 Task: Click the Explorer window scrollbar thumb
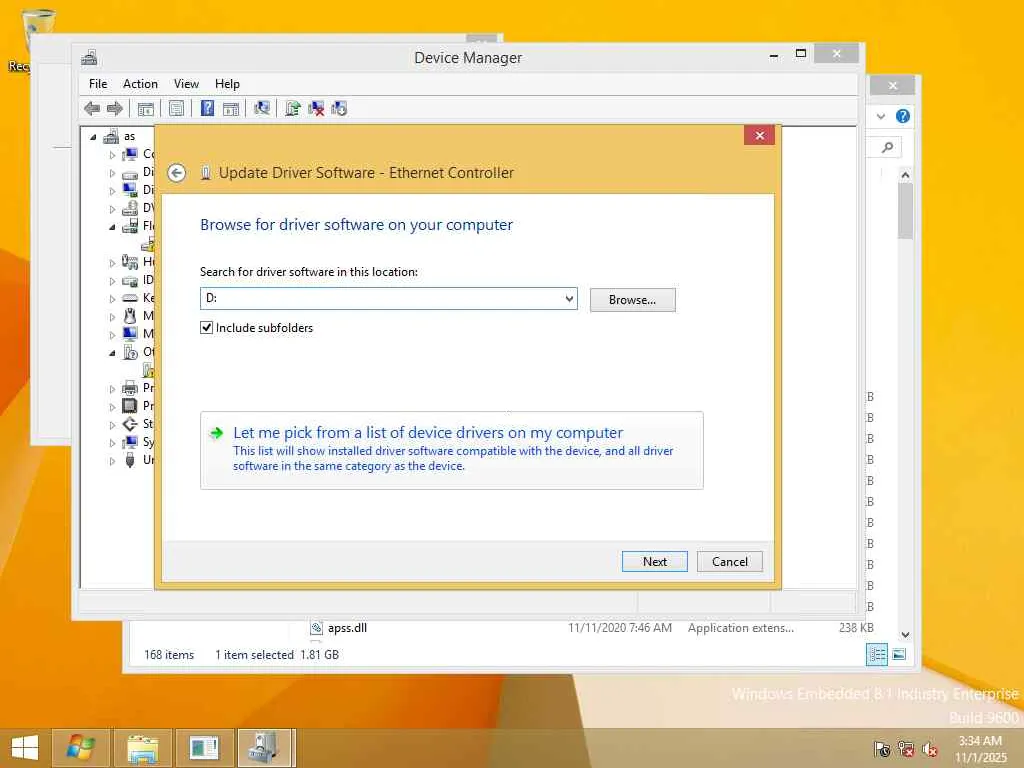click(x=904, y=211)
